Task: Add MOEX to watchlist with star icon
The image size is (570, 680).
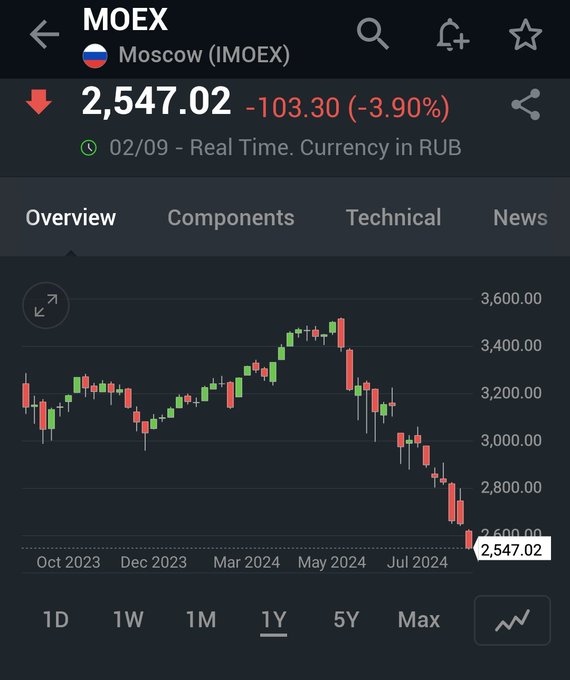Action: [525, 34]
